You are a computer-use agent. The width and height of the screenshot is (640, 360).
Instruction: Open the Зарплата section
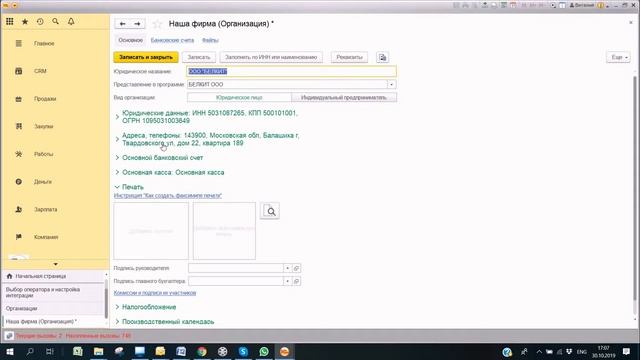(x=45, y=209)
